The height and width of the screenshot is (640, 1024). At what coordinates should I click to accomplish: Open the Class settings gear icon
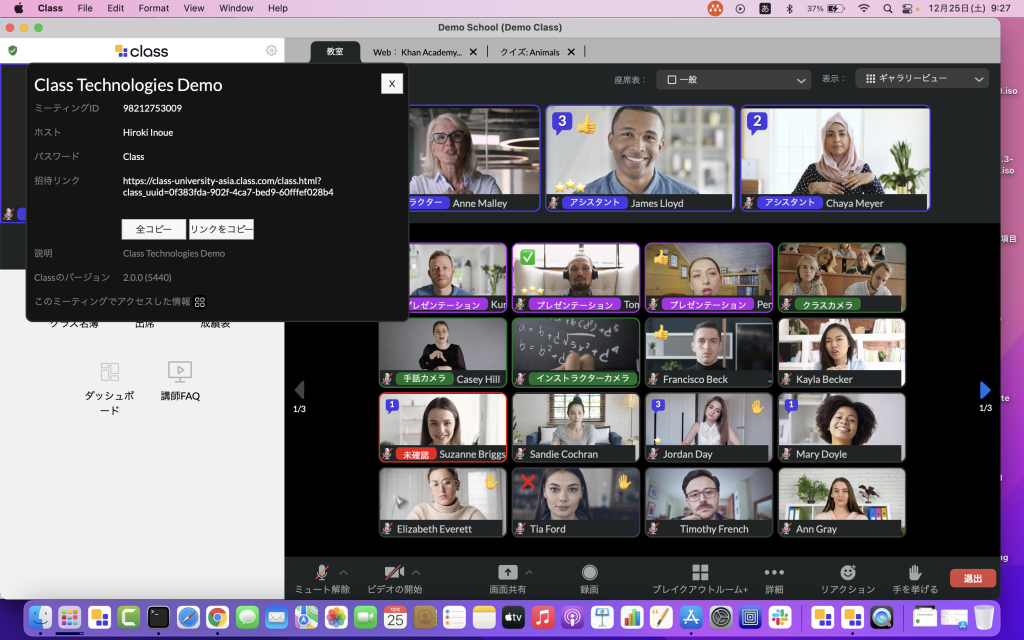point(272,51)
